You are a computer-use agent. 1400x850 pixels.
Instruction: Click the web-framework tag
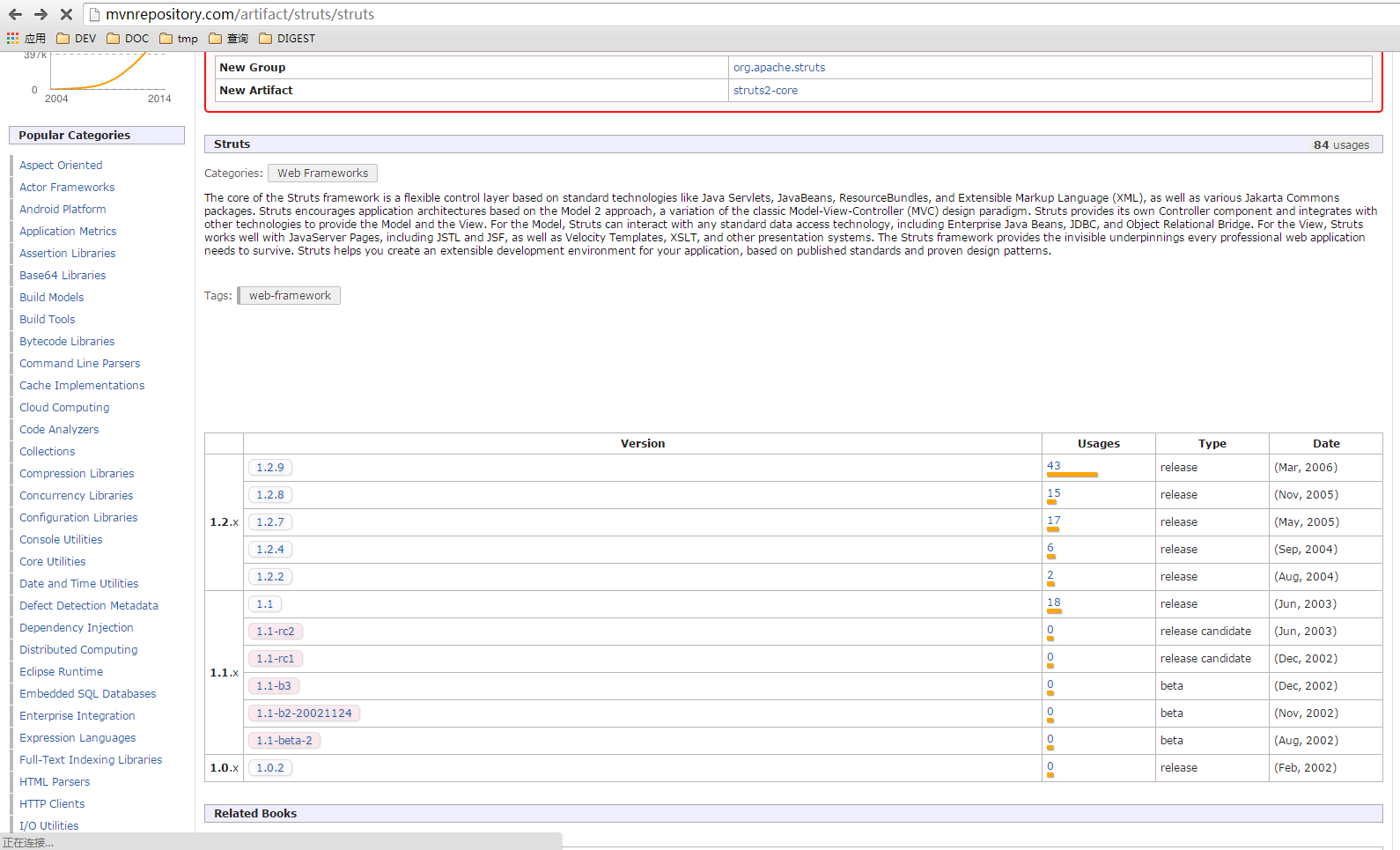(x=290, y=296)
